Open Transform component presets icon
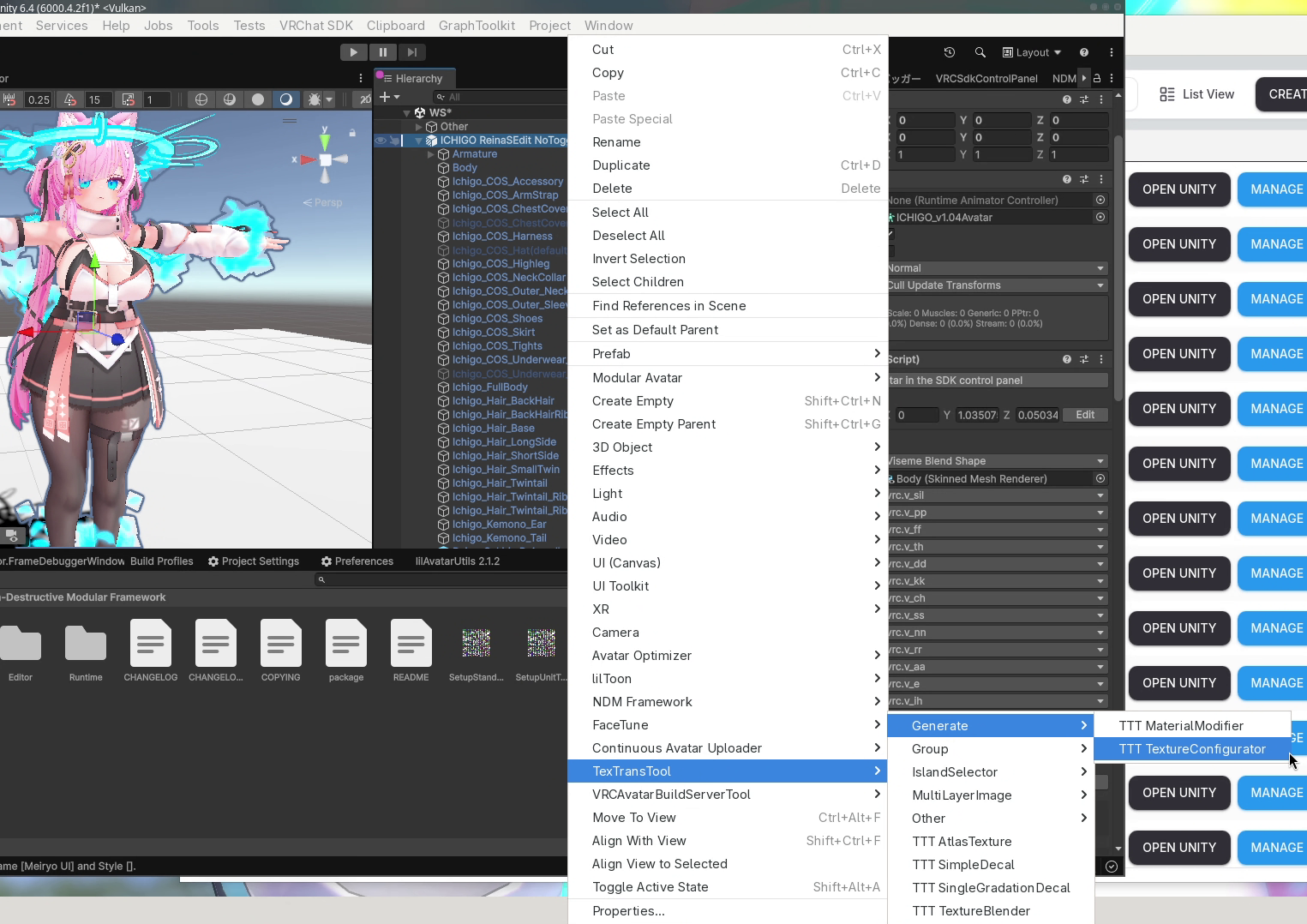Viewport: 1307px width, 924px height. pyautogui.click(x=1084, y=99)
